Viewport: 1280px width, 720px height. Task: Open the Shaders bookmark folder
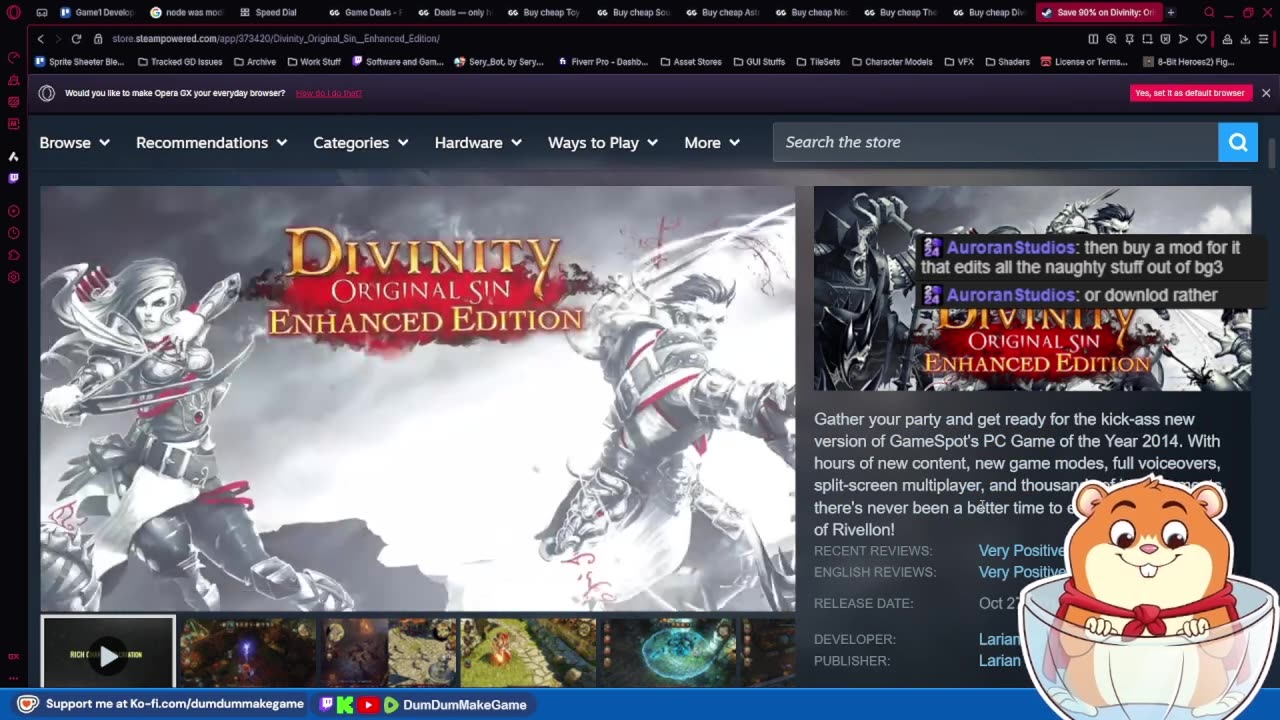point(1006,62)
